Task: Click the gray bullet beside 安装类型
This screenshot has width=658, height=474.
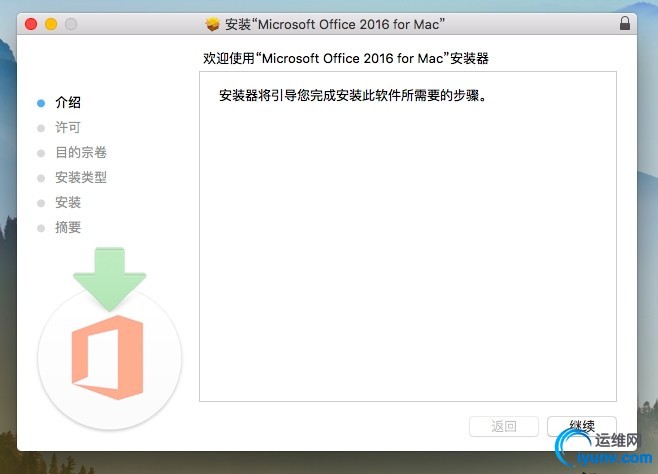Action: tap(41, 178)
